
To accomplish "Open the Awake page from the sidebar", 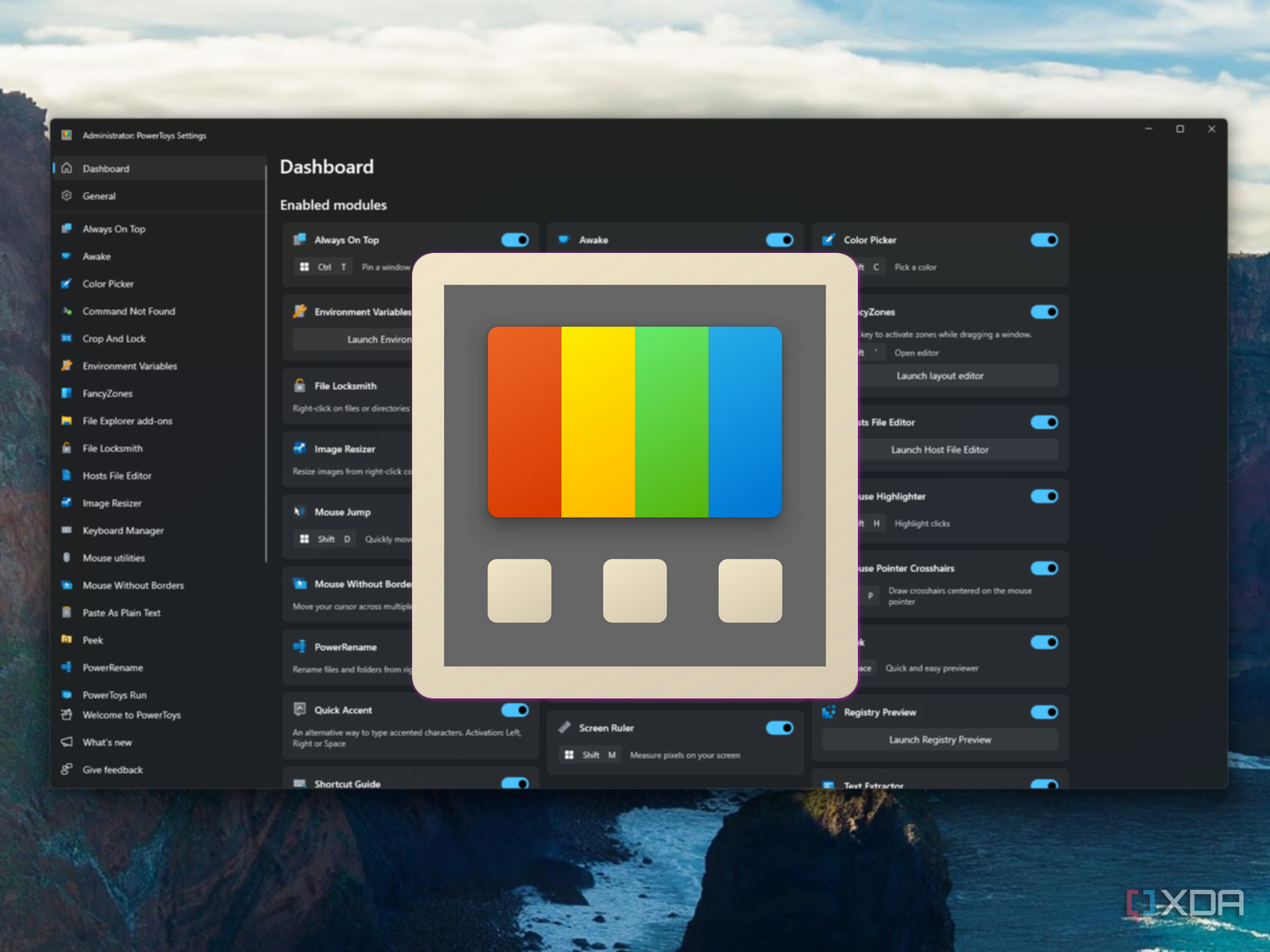I will (159, 256).
